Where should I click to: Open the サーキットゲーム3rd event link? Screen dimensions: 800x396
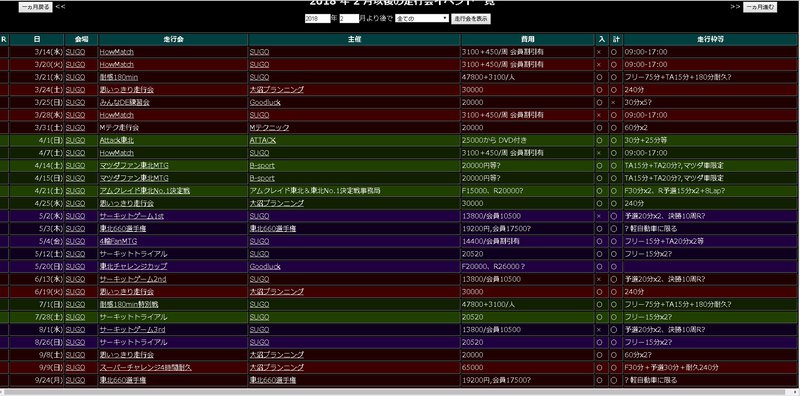[x=133, y=330]
